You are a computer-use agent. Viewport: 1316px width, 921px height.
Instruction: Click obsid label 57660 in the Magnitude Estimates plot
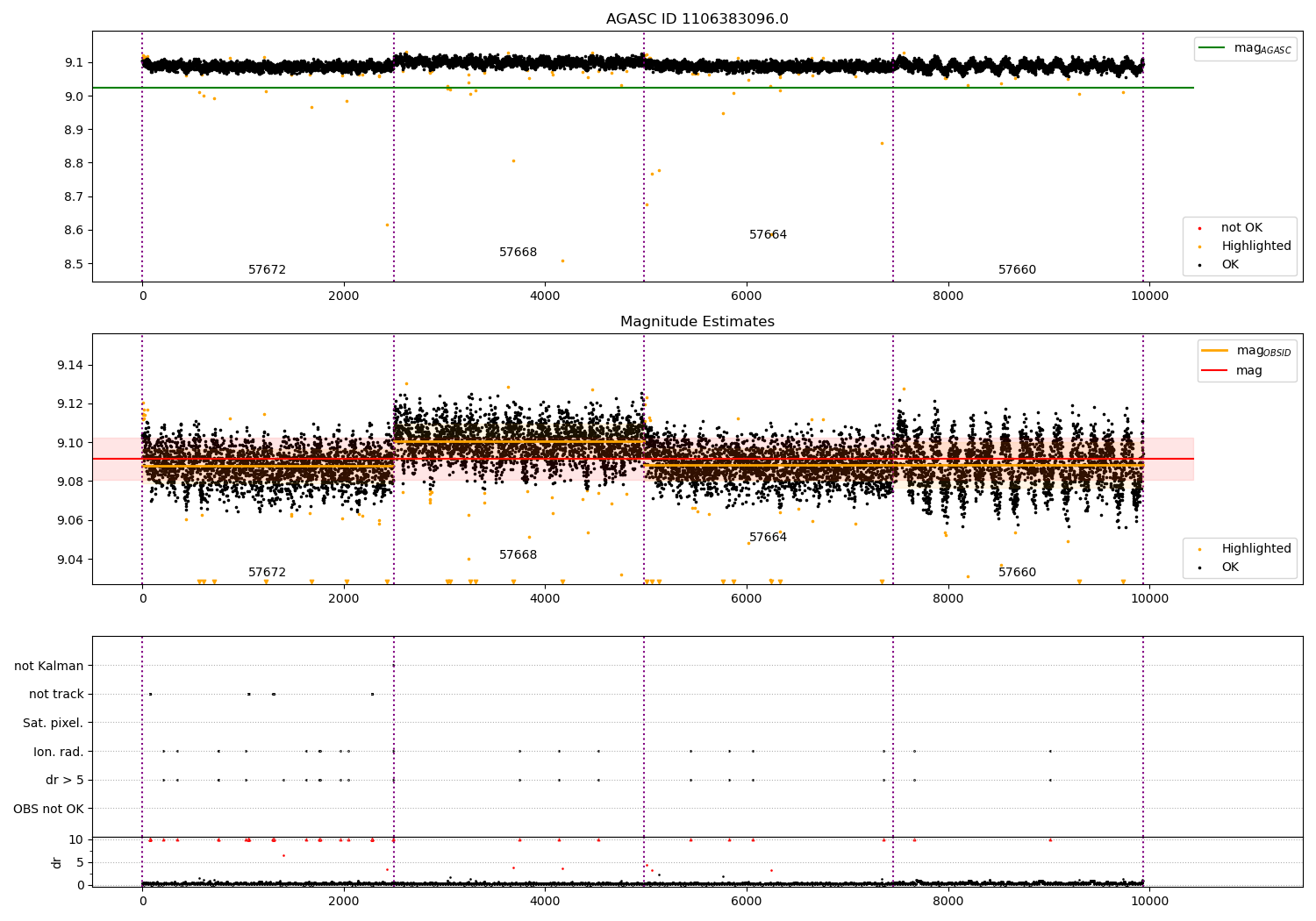click(x=1017, y=573)
